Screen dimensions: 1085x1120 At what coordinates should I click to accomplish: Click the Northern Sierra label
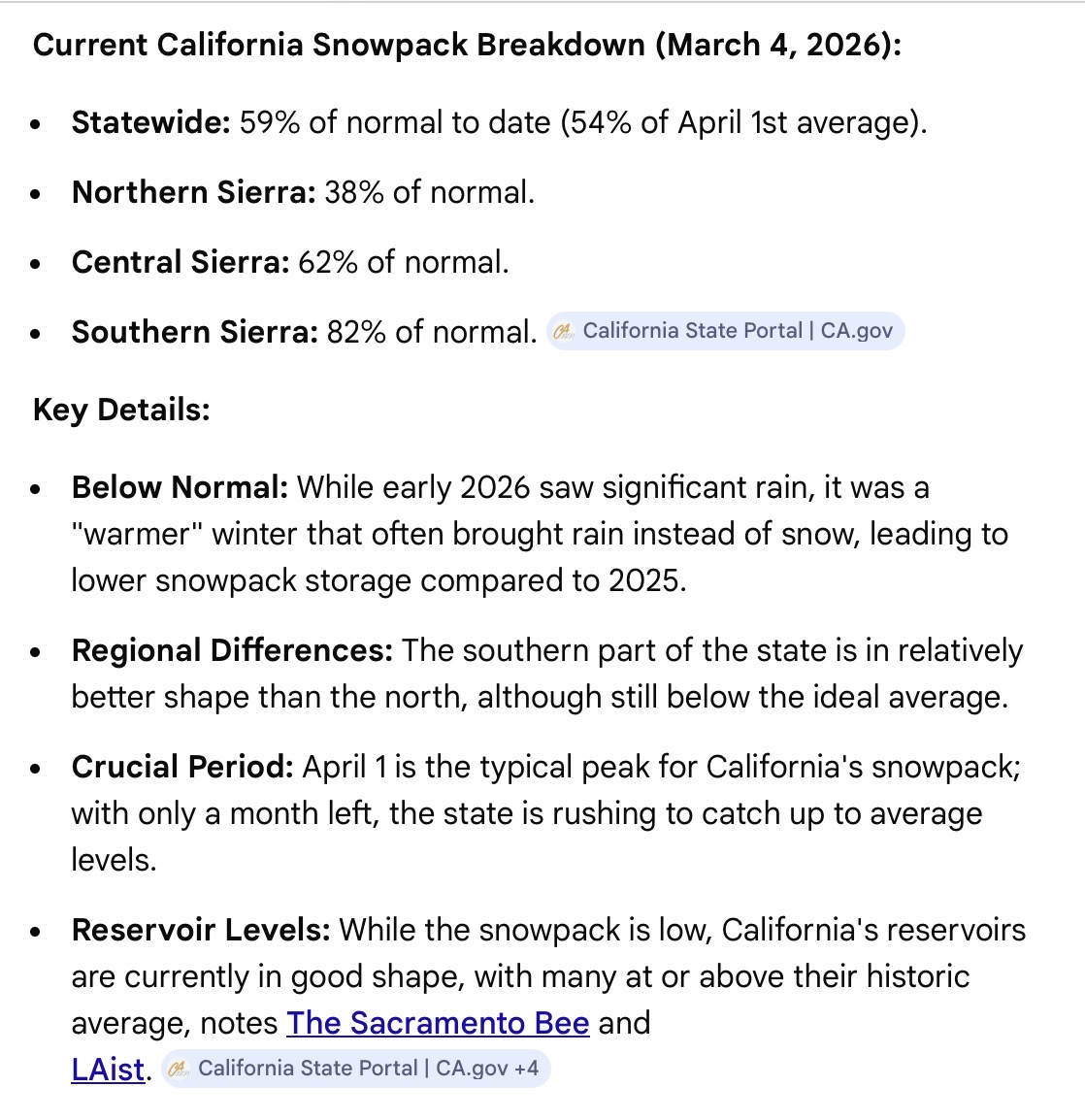pos(193,192)
